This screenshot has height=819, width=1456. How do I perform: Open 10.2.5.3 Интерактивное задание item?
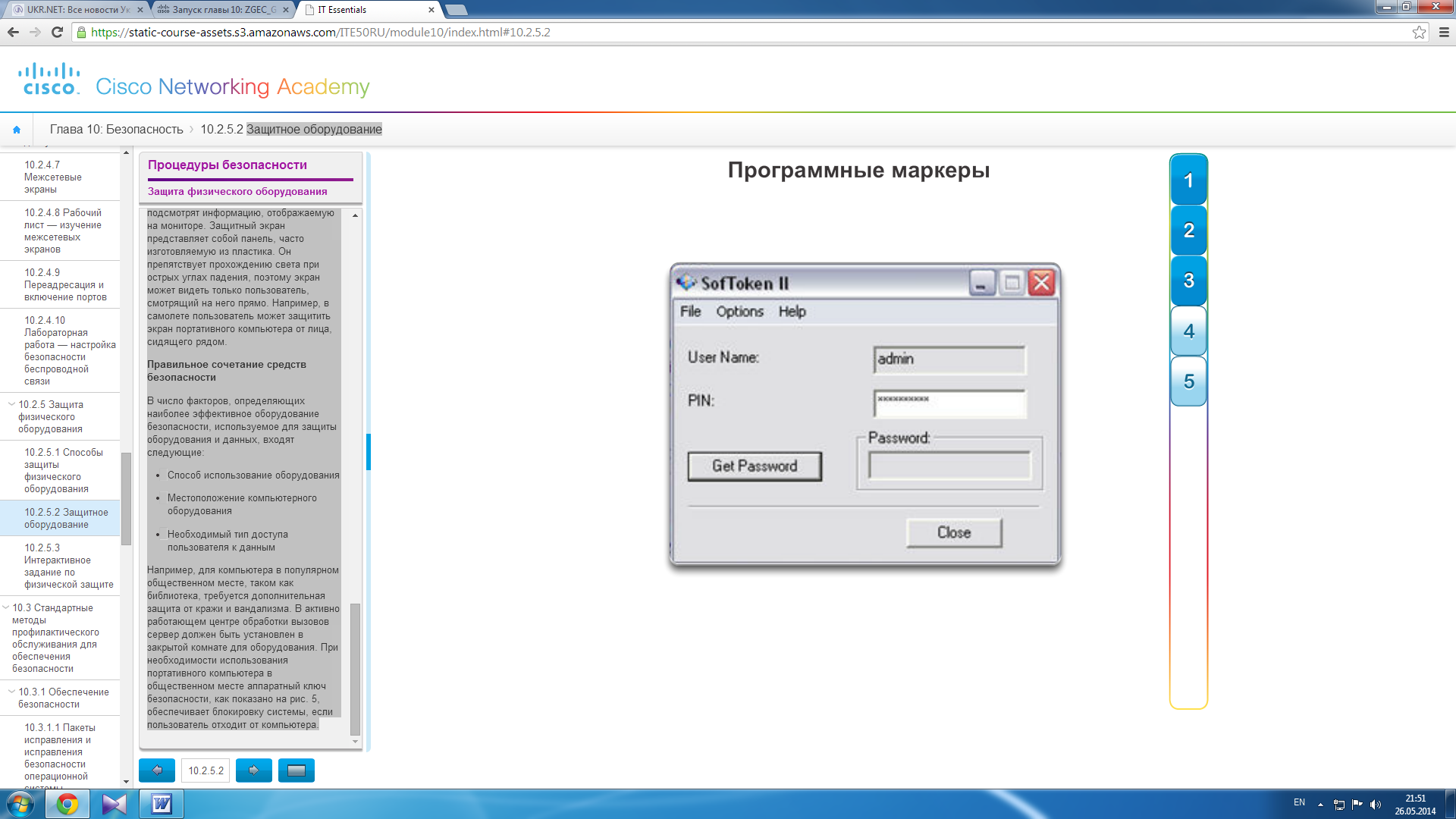(x=59, y=566)
